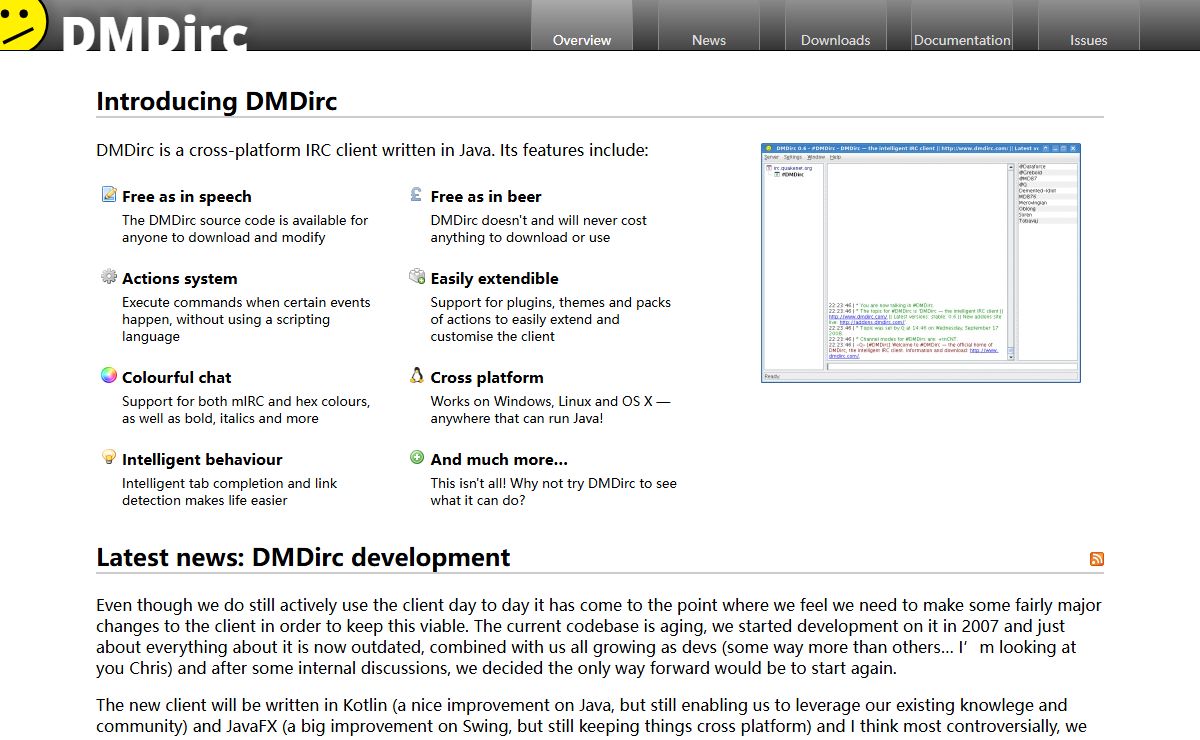The image size is (1200, 740).
Task: Click 'Execute commands when certain events' text
Action: pos(246,302)
